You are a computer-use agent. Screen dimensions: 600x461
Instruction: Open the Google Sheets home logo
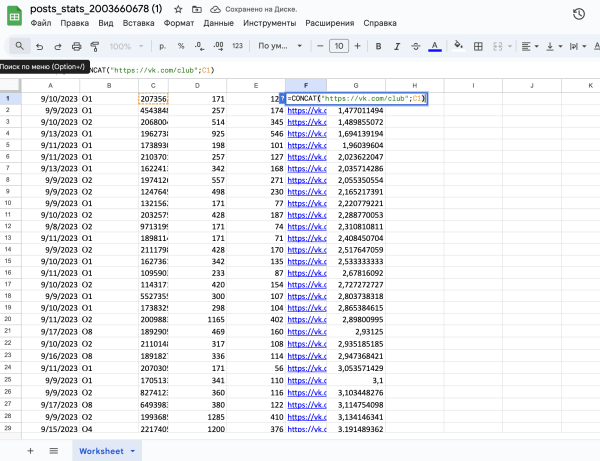pos(14,14)
